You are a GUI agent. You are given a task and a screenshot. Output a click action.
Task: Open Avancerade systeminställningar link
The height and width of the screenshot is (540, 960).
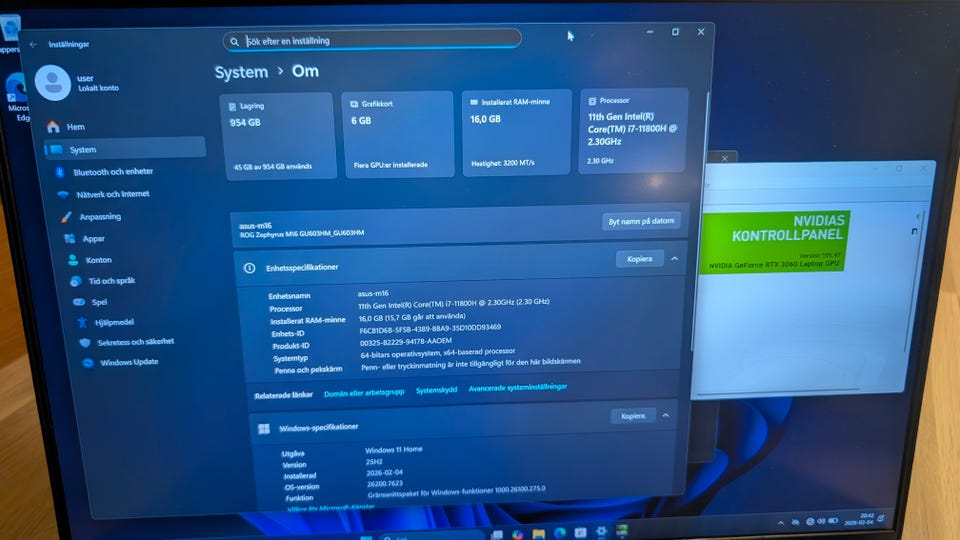[518, 388]
